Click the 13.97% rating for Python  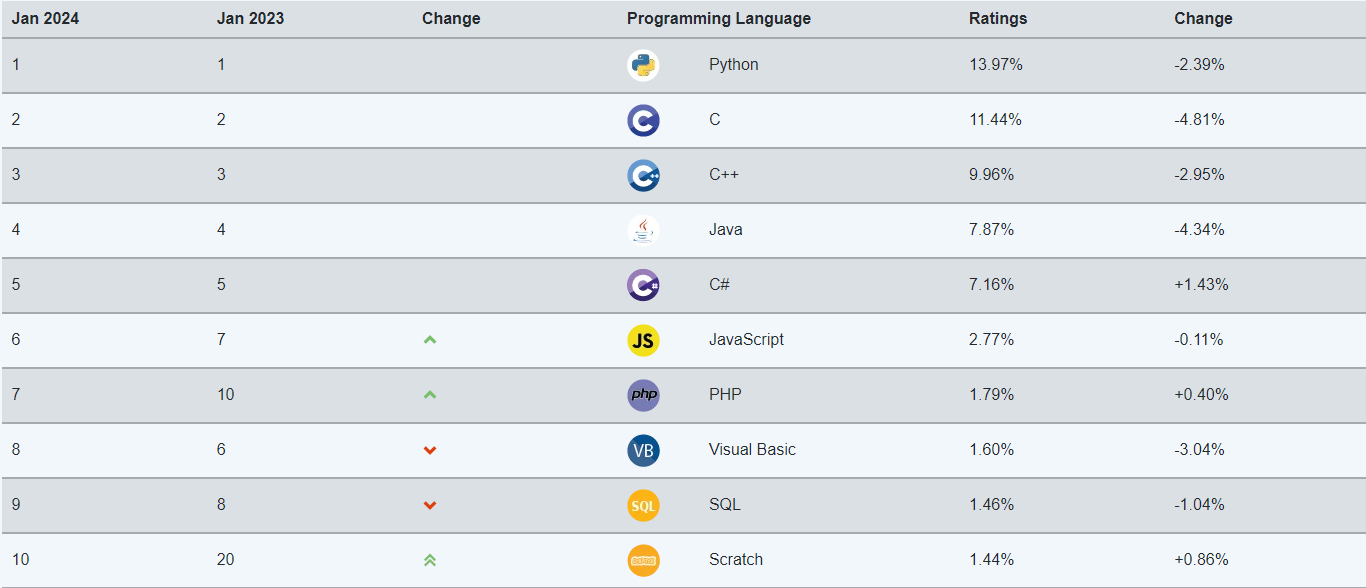(995, 65)
